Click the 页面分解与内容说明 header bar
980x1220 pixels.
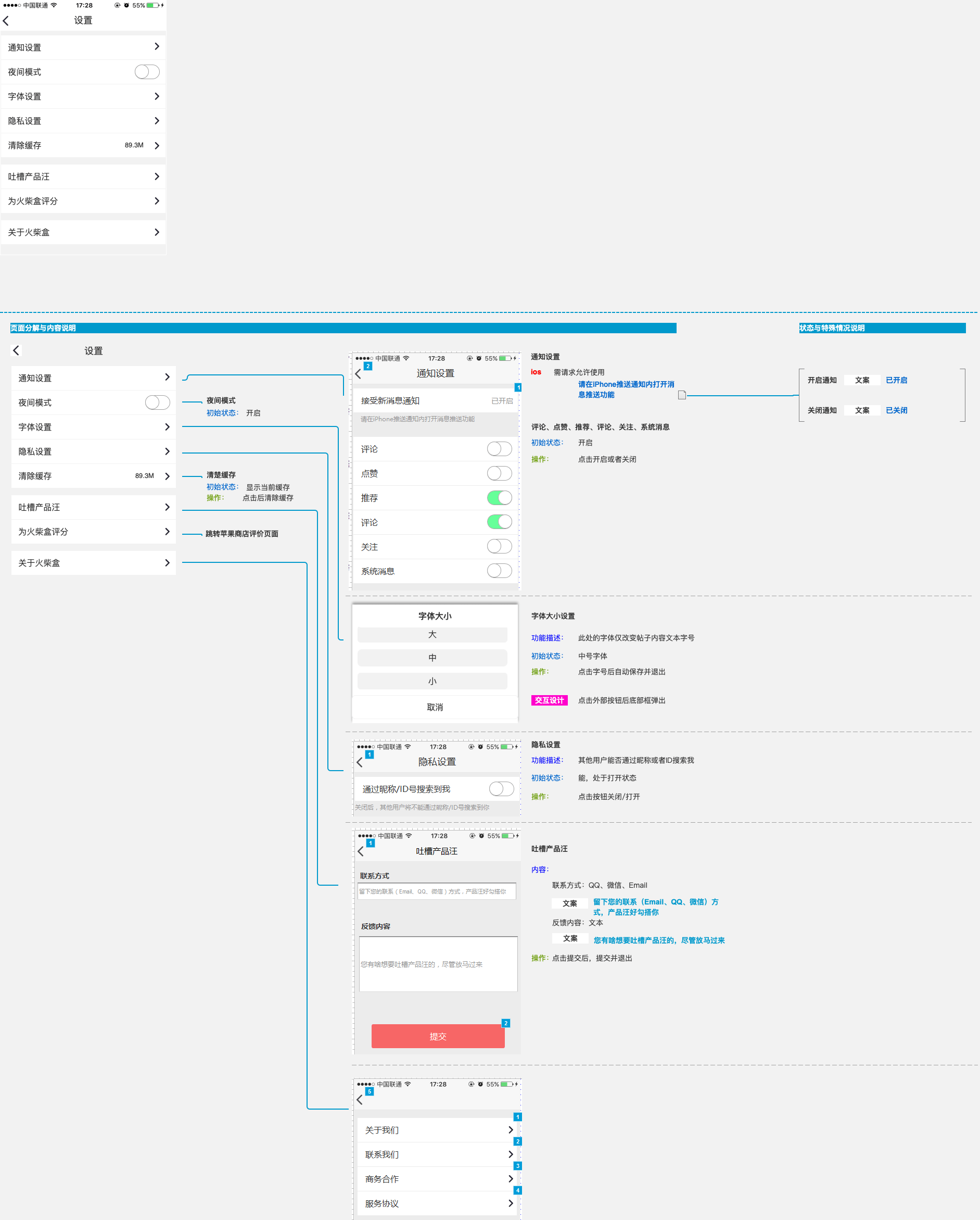tap(343, 328)
